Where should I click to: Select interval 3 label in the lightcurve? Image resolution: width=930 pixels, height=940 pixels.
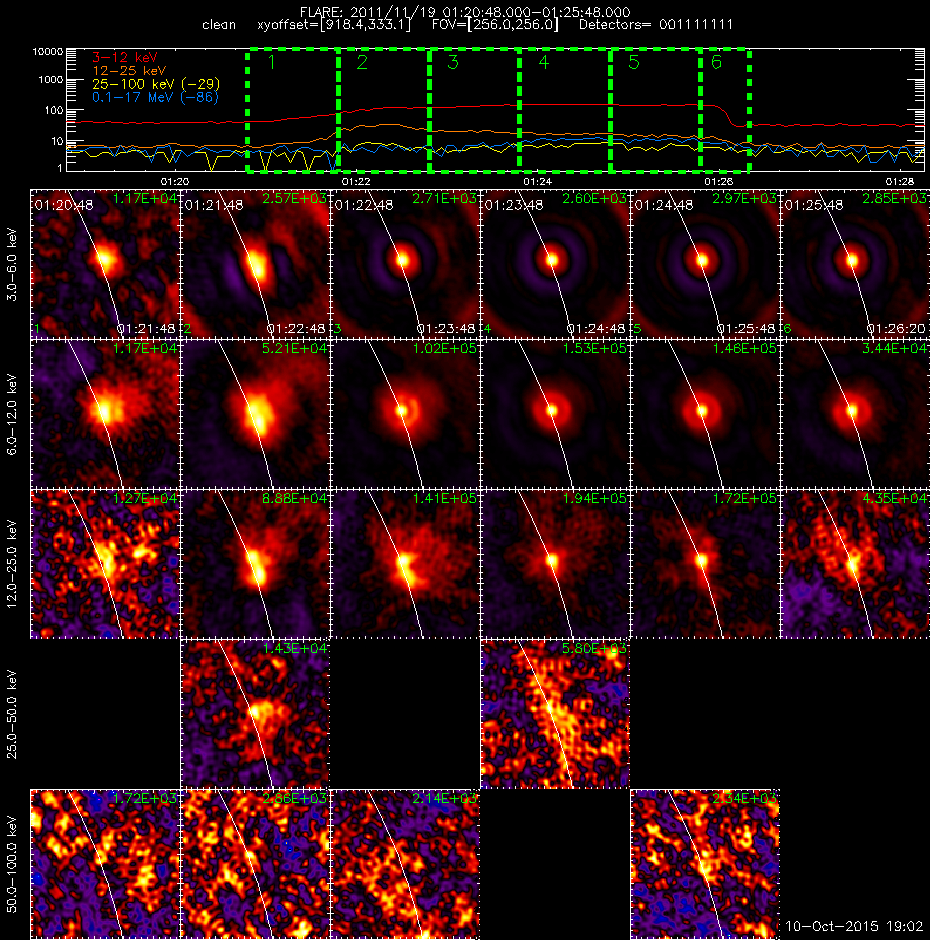pos(453,62)
